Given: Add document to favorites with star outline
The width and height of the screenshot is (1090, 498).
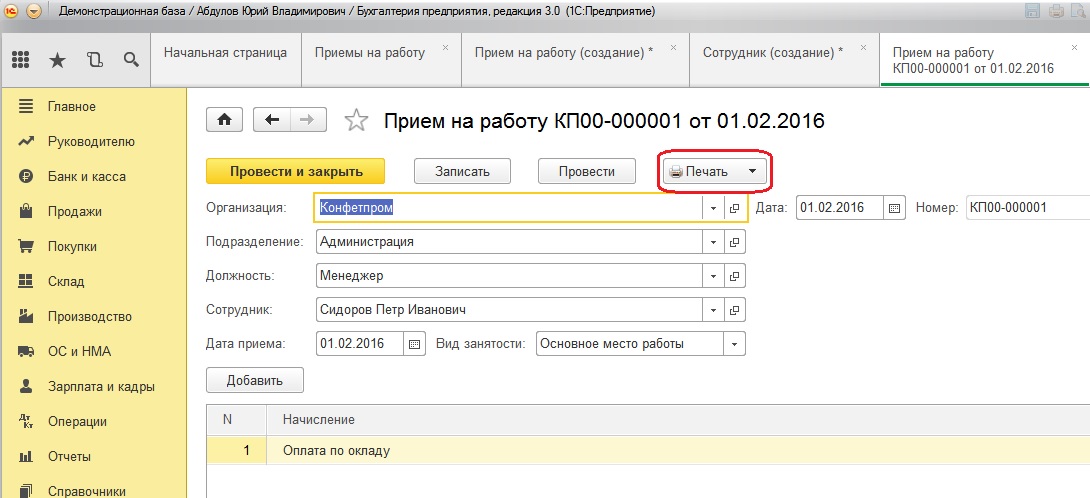Looking at the screenshot, I should point(355,121).
